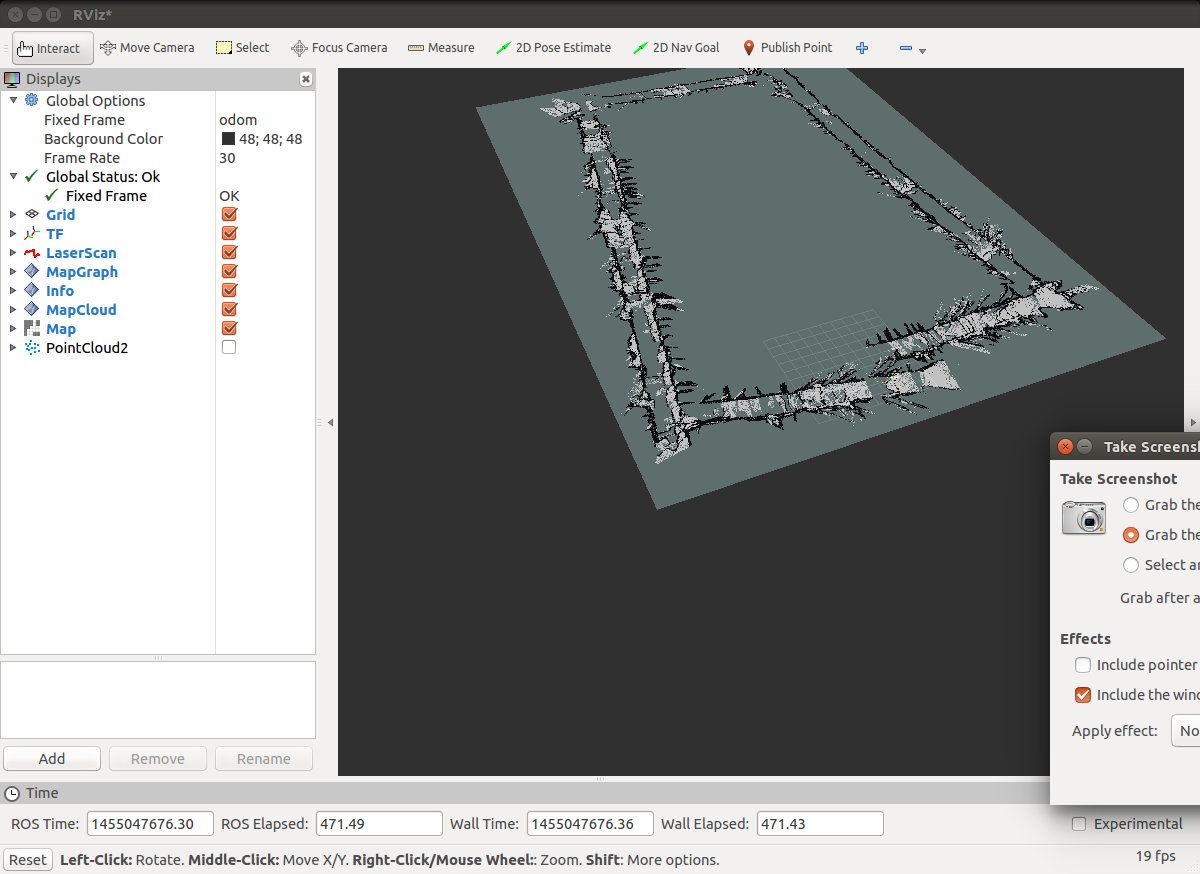Image resolution: width=1200 pixels, height=874 pixels.
Task: Click the Publish Point tool
Action: [788, 48]
